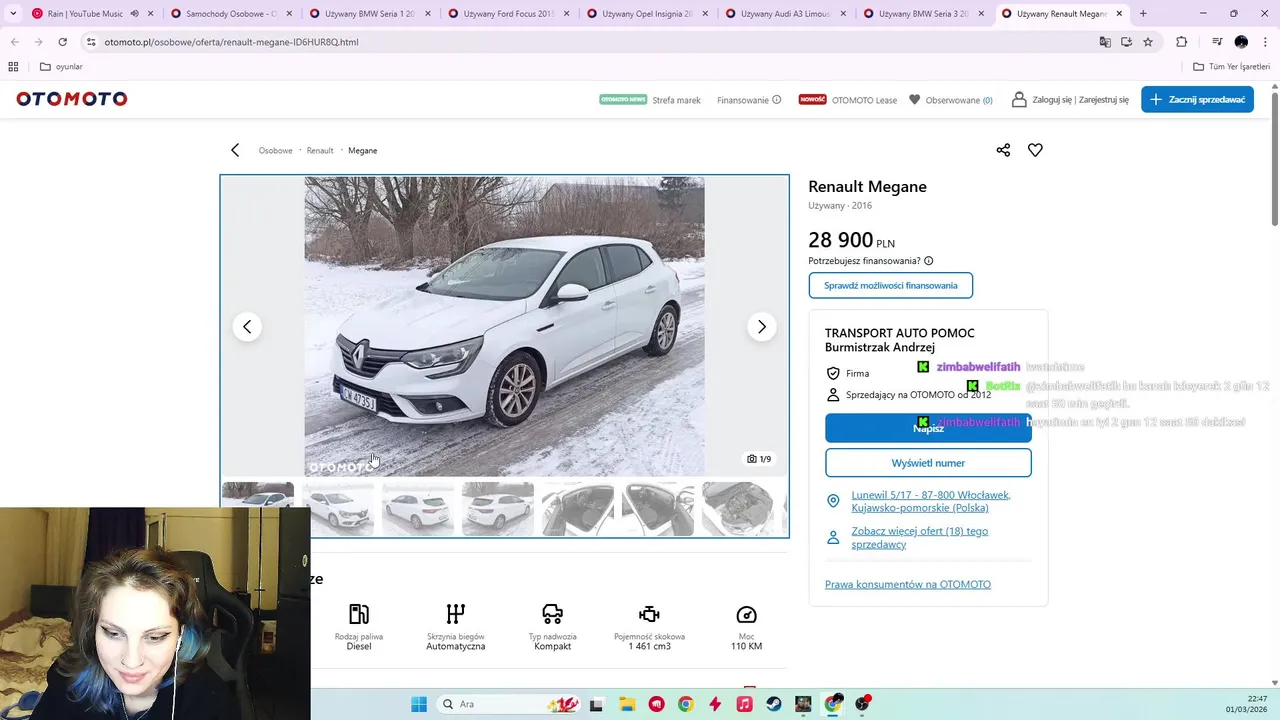Open browser extensions puzzle icon
1280x720 pixels.
tap(1182, 42)
